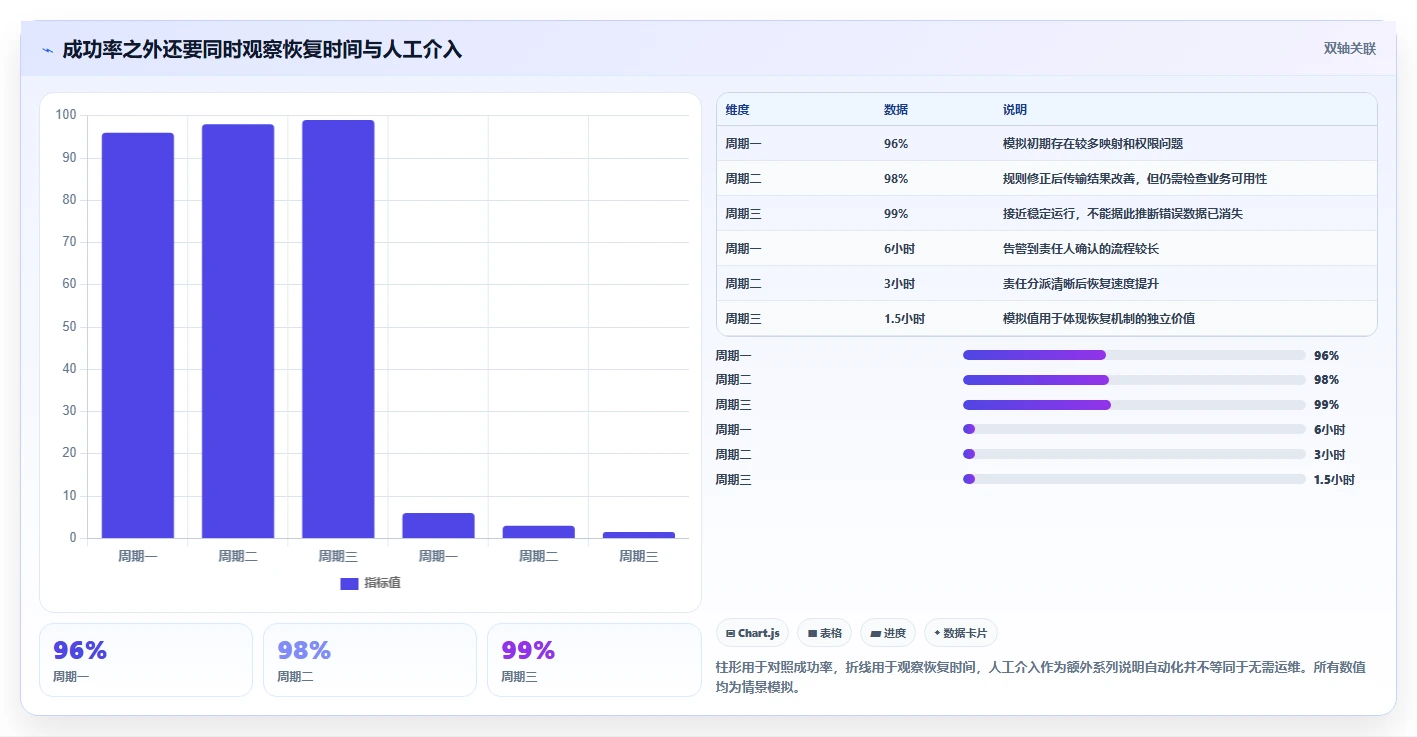
Task: Click the 双轴关联 tag in the header
Action: [x=1350, y=49]
